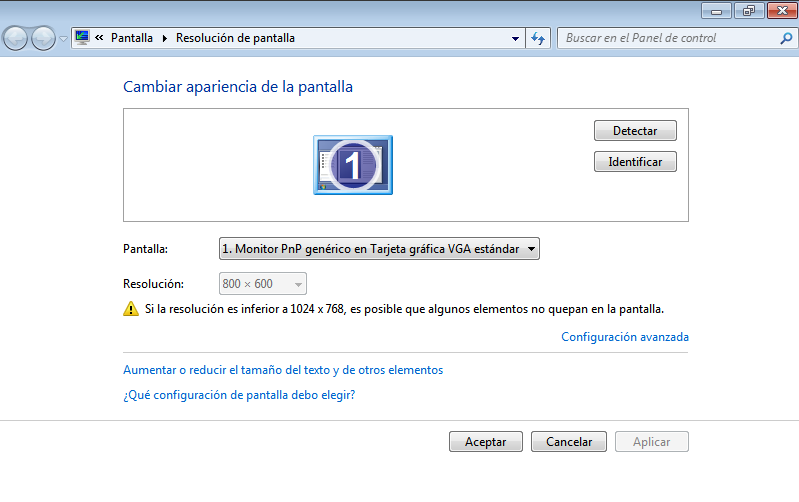Image resolution: width=799 pixels, height=502 pixels.
Task: Select the monitor 1 thumbnail
Action: tap(353, 165)
